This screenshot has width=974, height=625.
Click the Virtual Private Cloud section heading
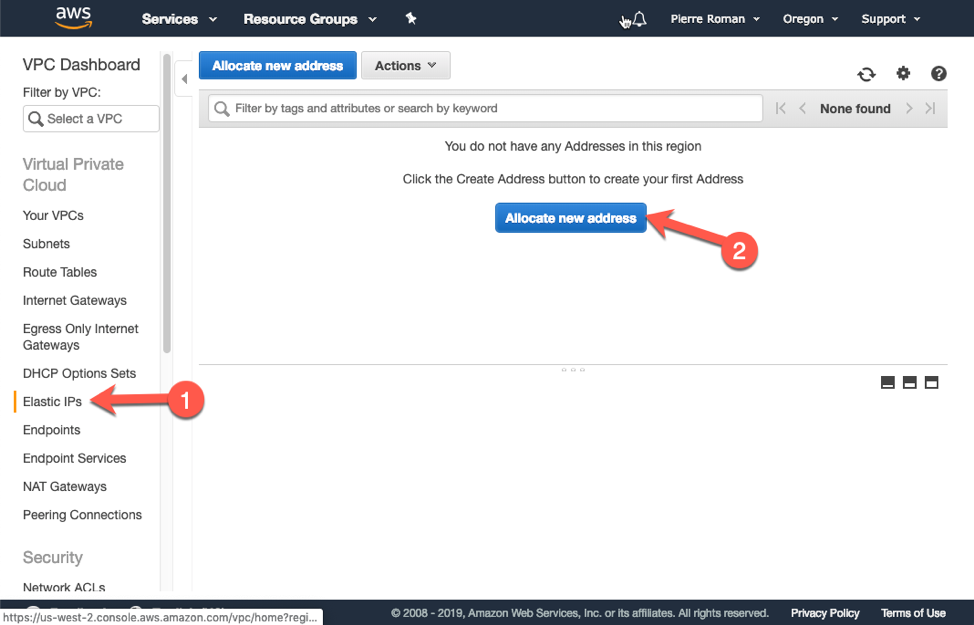73,175
